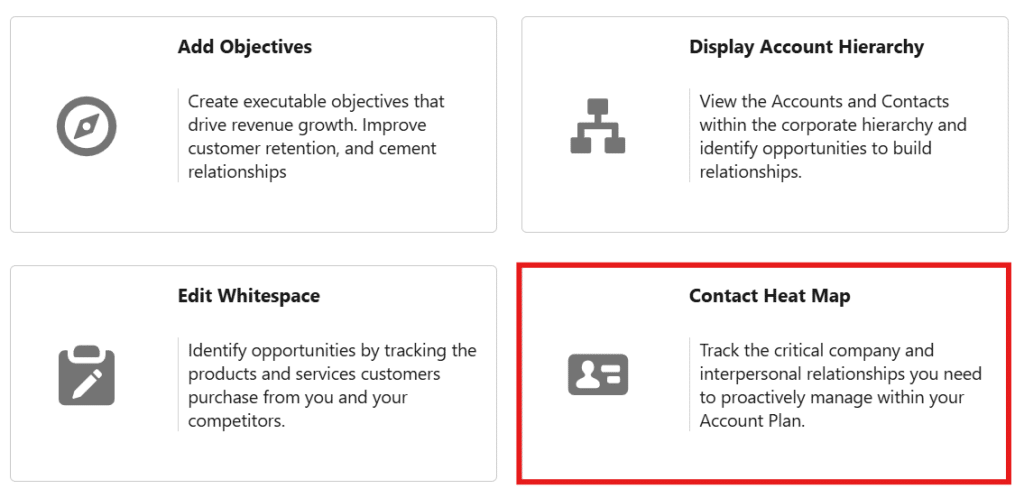This screenshot has height=498, width=1024.
Task: Click the Edit Whitespace description paragraph
Action: pos(332,386)
